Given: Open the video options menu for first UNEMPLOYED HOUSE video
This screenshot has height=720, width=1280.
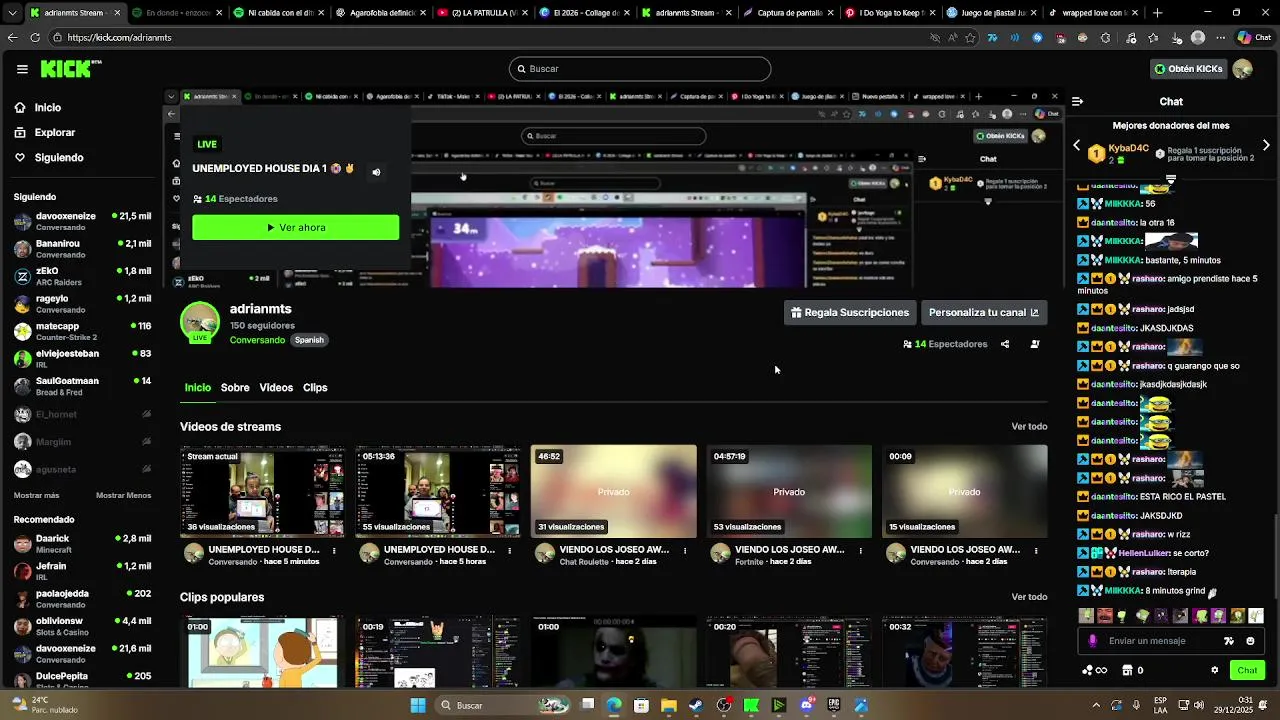Looking at the screenshot, I should 334,550.
